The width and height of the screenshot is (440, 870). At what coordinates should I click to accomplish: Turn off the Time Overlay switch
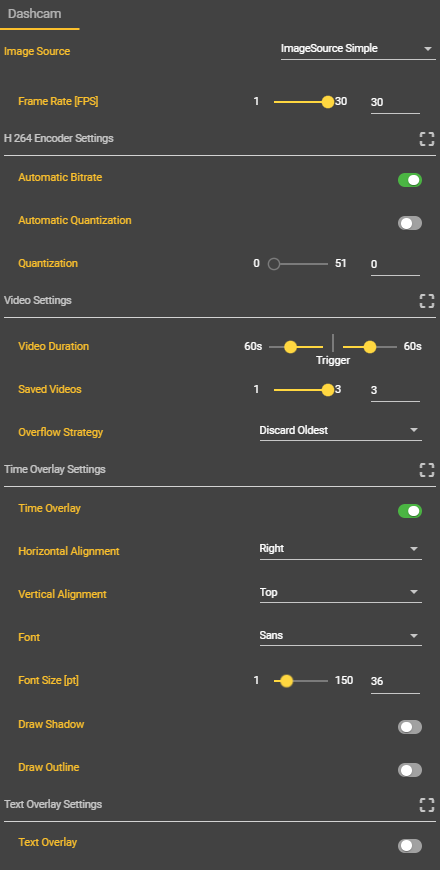[x=410, y=511]
